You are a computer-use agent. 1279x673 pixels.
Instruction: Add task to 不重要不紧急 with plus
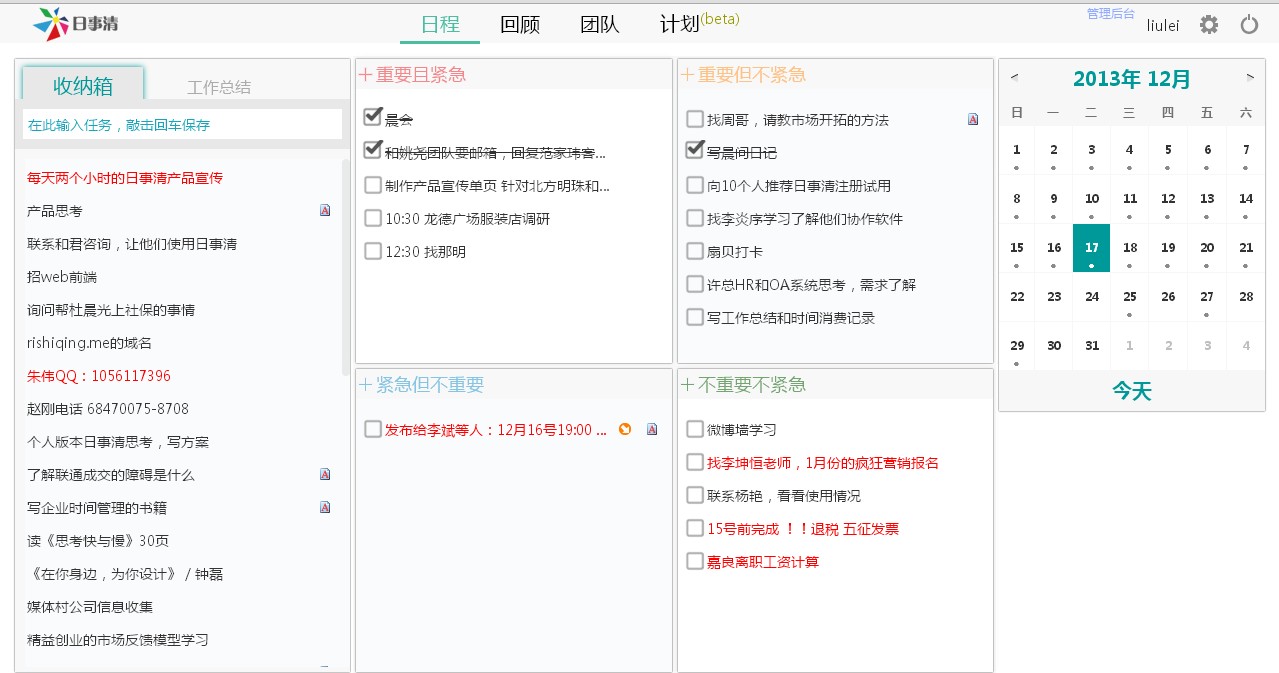point(687,385)
